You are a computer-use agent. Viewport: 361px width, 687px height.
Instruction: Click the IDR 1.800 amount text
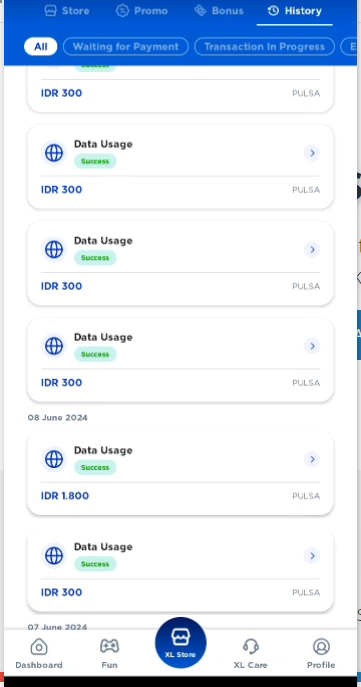coord(65,496)
